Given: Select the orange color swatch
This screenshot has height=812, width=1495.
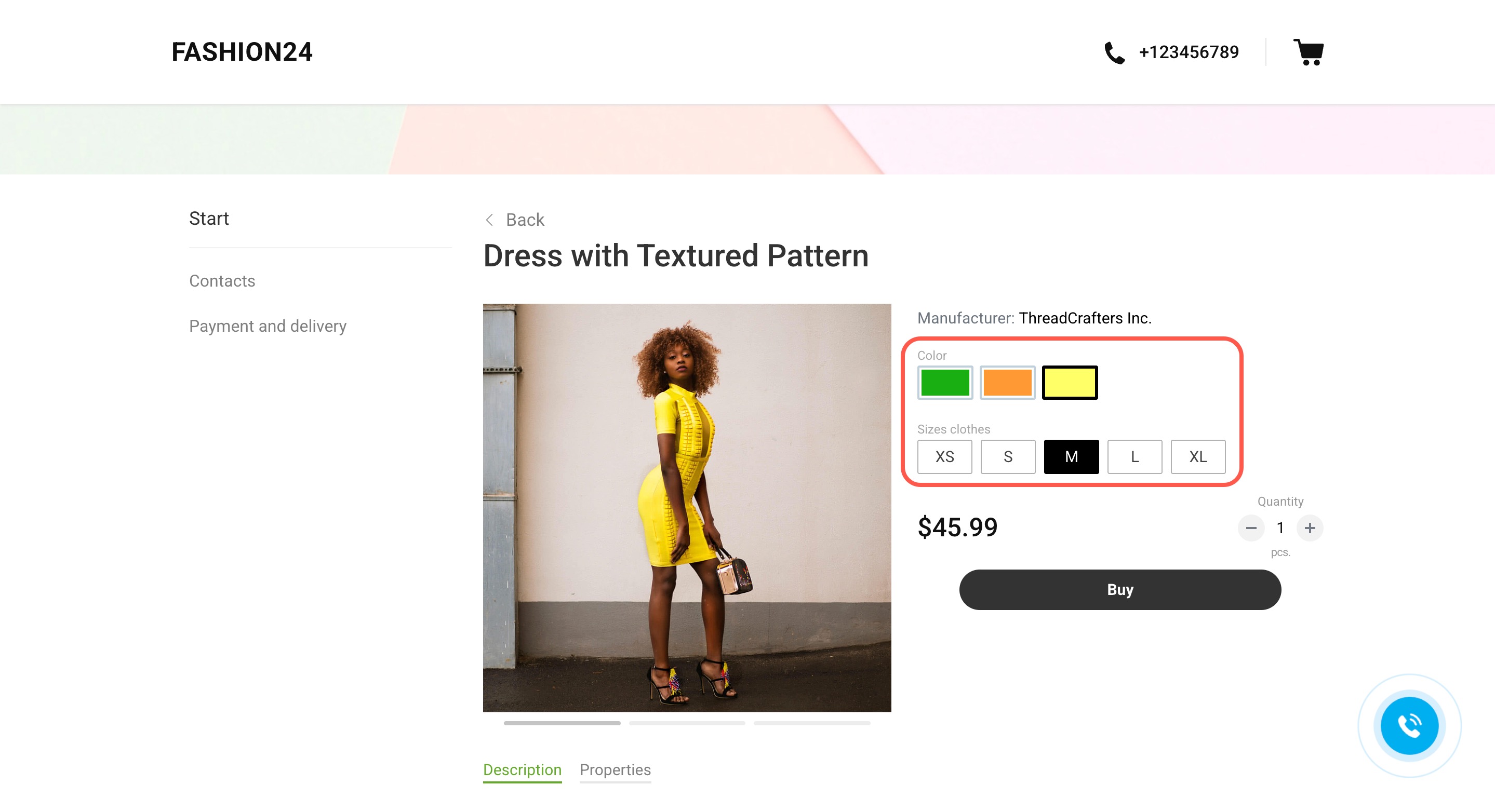Looking at the screenshot, I should point(1007,383).
